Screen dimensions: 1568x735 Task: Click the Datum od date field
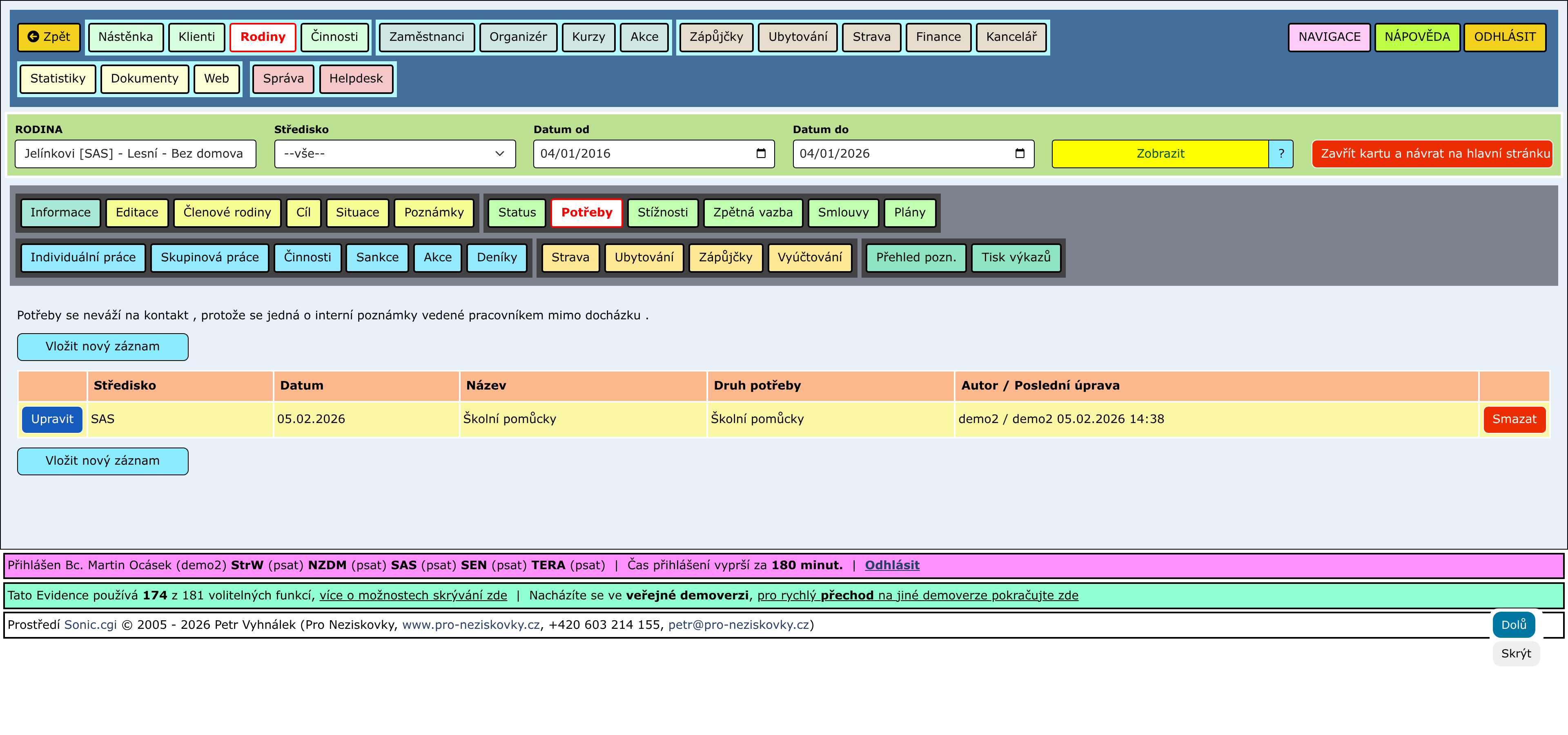tap(654, 154)
